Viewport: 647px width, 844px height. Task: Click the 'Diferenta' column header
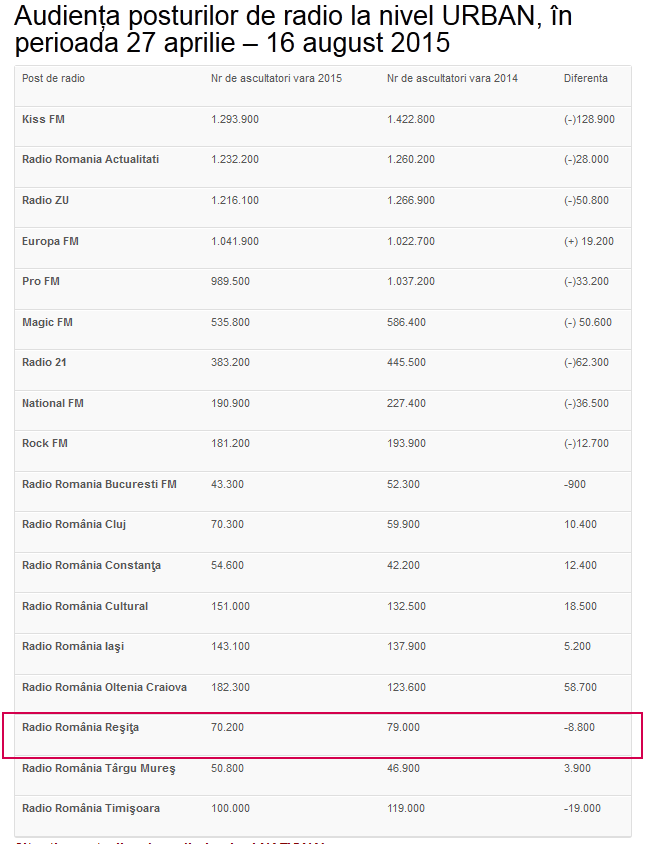coord(585,78)
